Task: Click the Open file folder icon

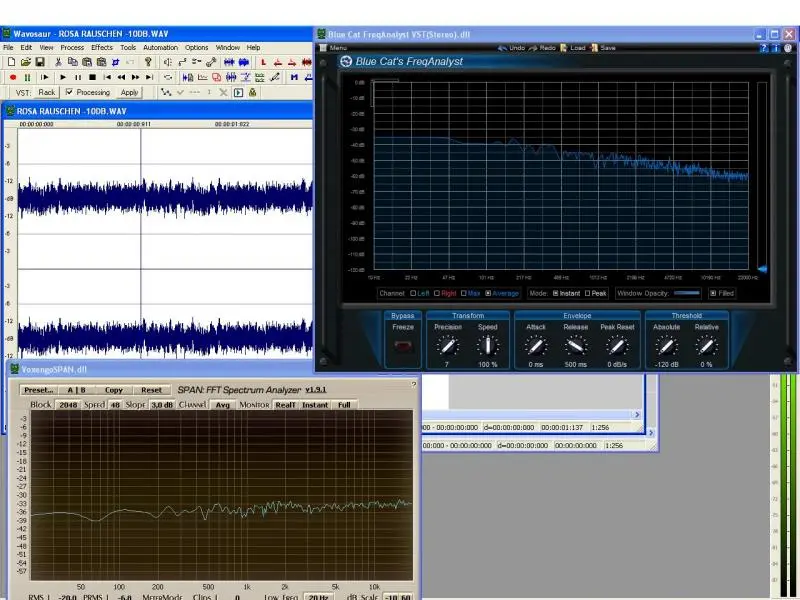Action: 25,62
